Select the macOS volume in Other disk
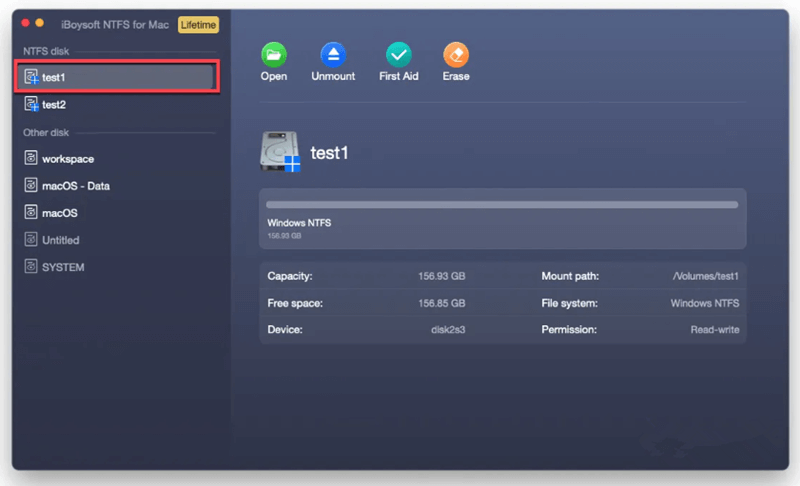Viewport: 800px width, 486px height. (117, 213)
